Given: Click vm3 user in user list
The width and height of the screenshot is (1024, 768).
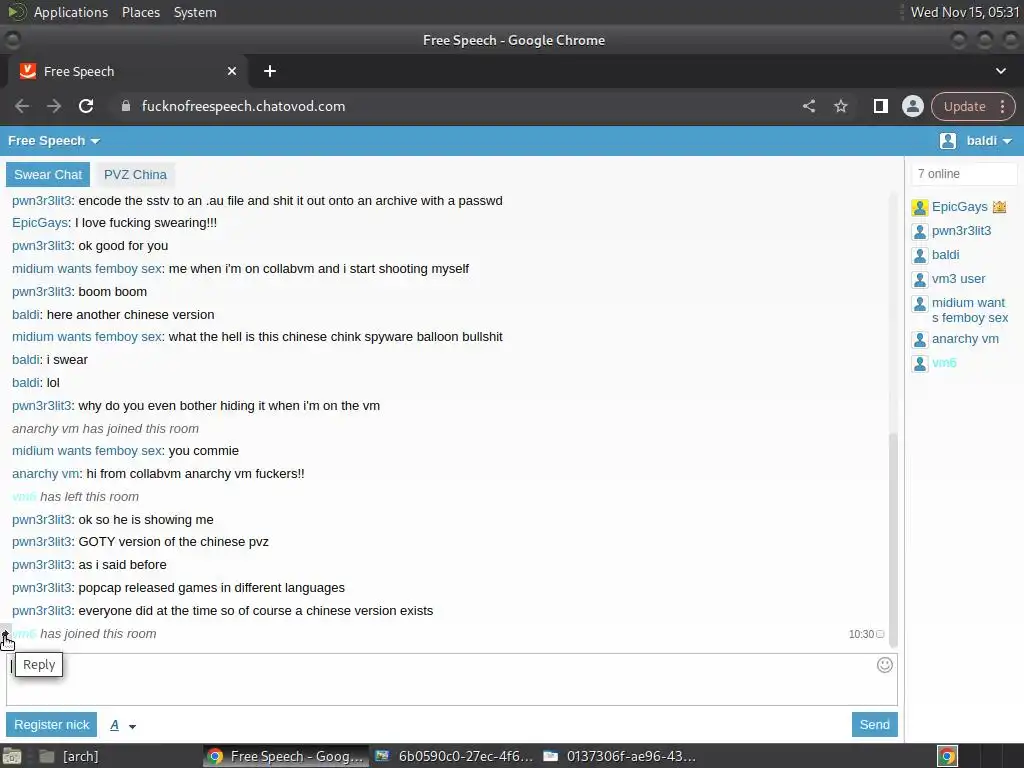Looking at the screenshot, I should [959, 279].
